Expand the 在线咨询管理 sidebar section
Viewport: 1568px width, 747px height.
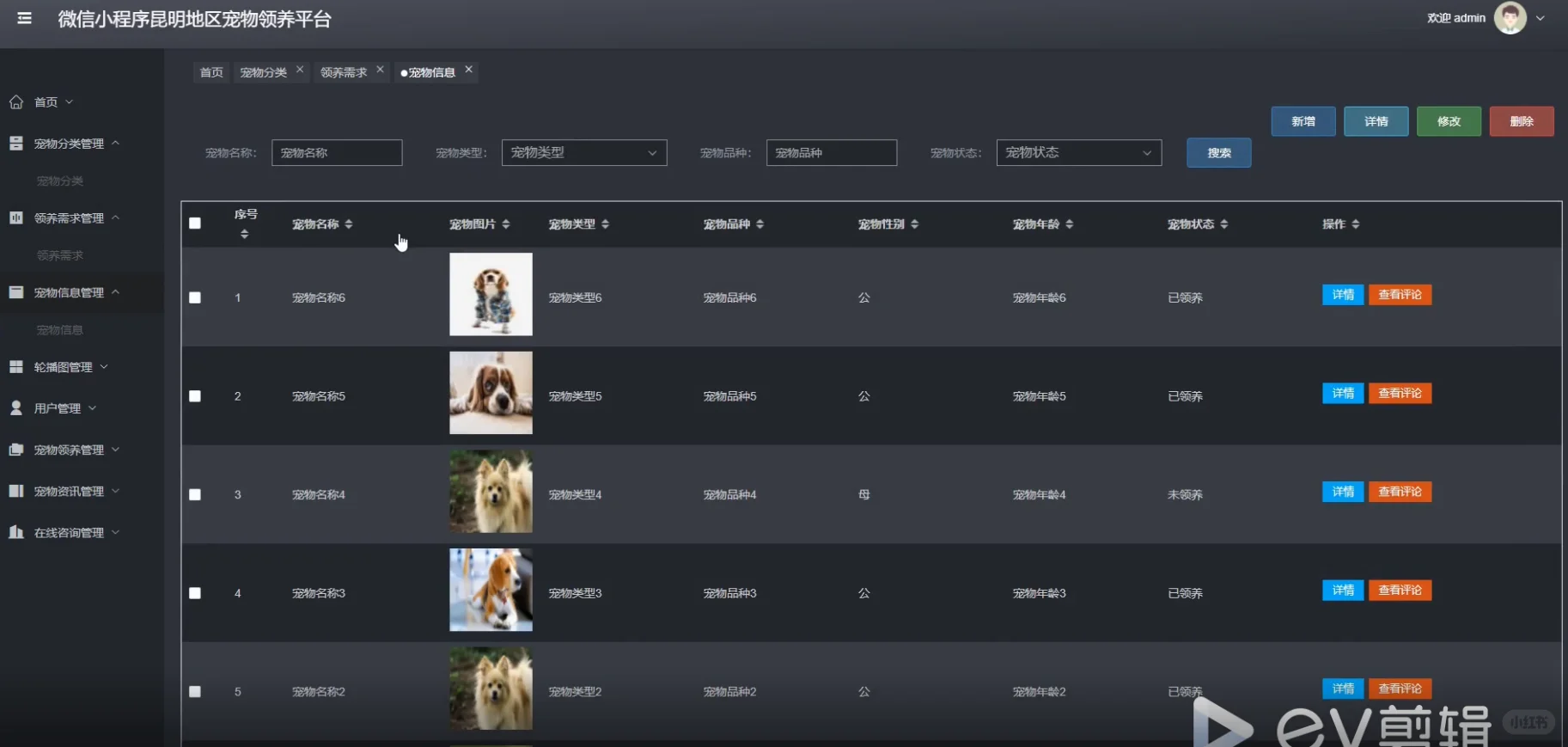115,532
